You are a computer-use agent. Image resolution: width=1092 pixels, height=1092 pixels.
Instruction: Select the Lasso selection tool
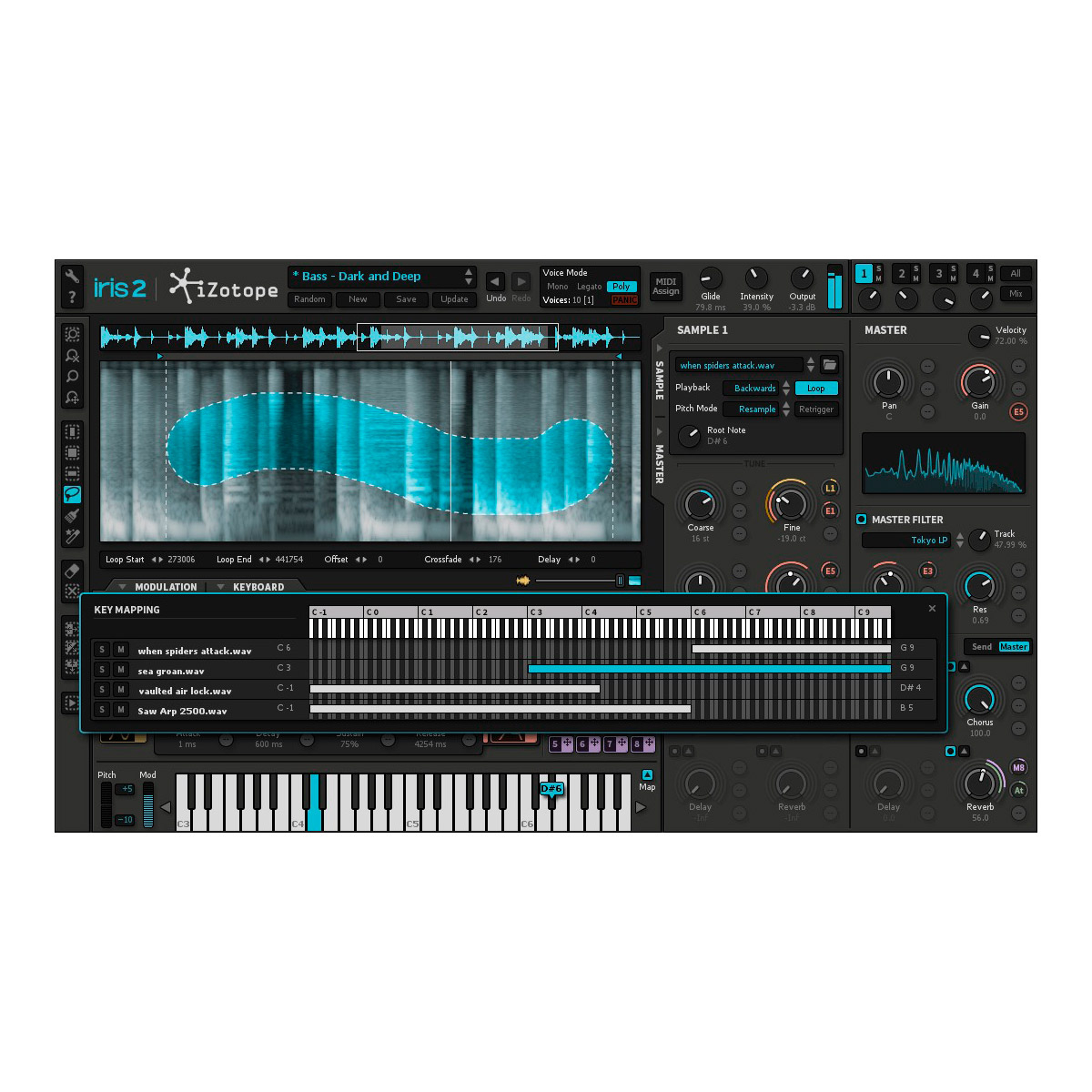pos(72,494)
